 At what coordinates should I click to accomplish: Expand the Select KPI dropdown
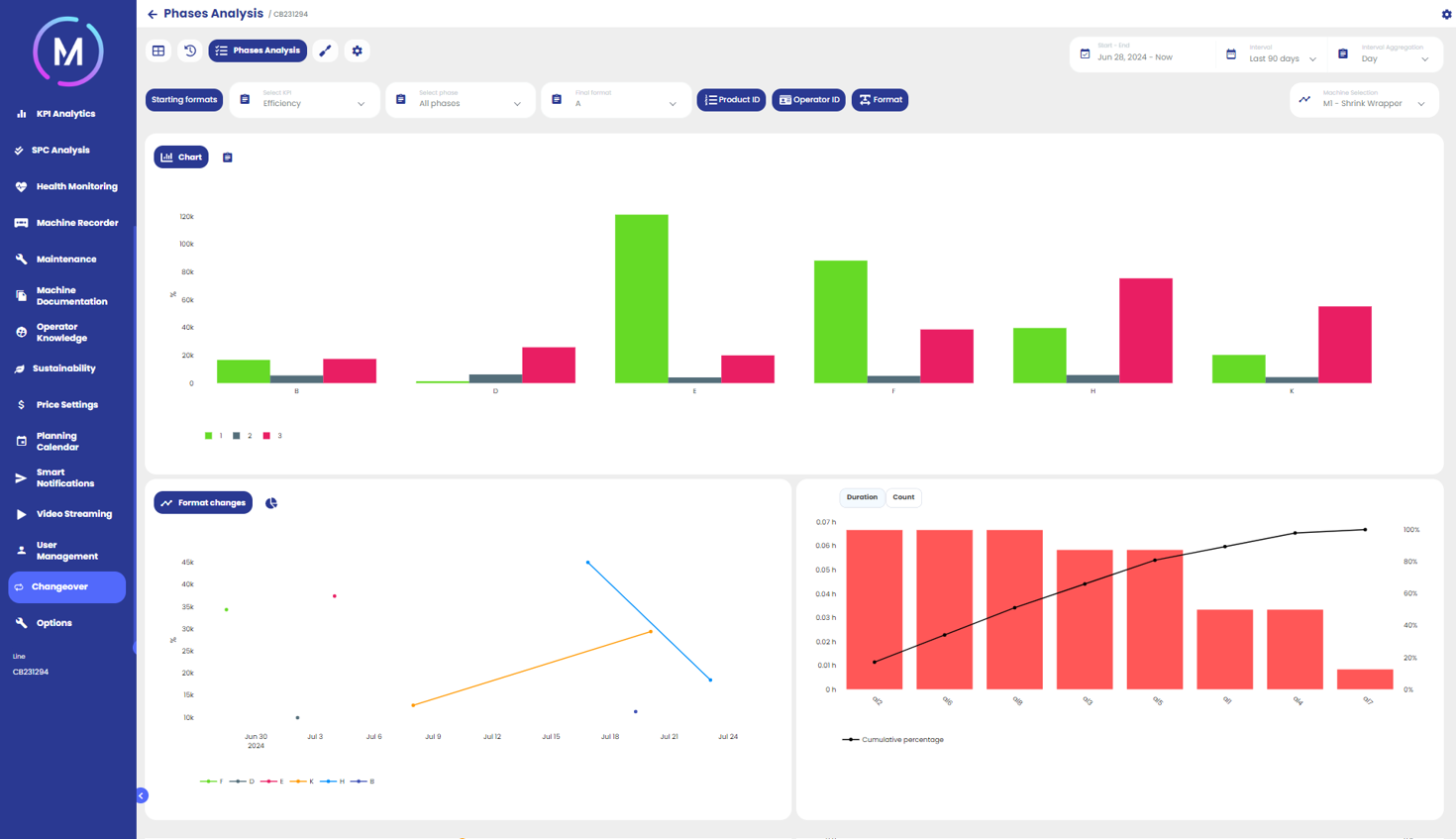point(305,100)
